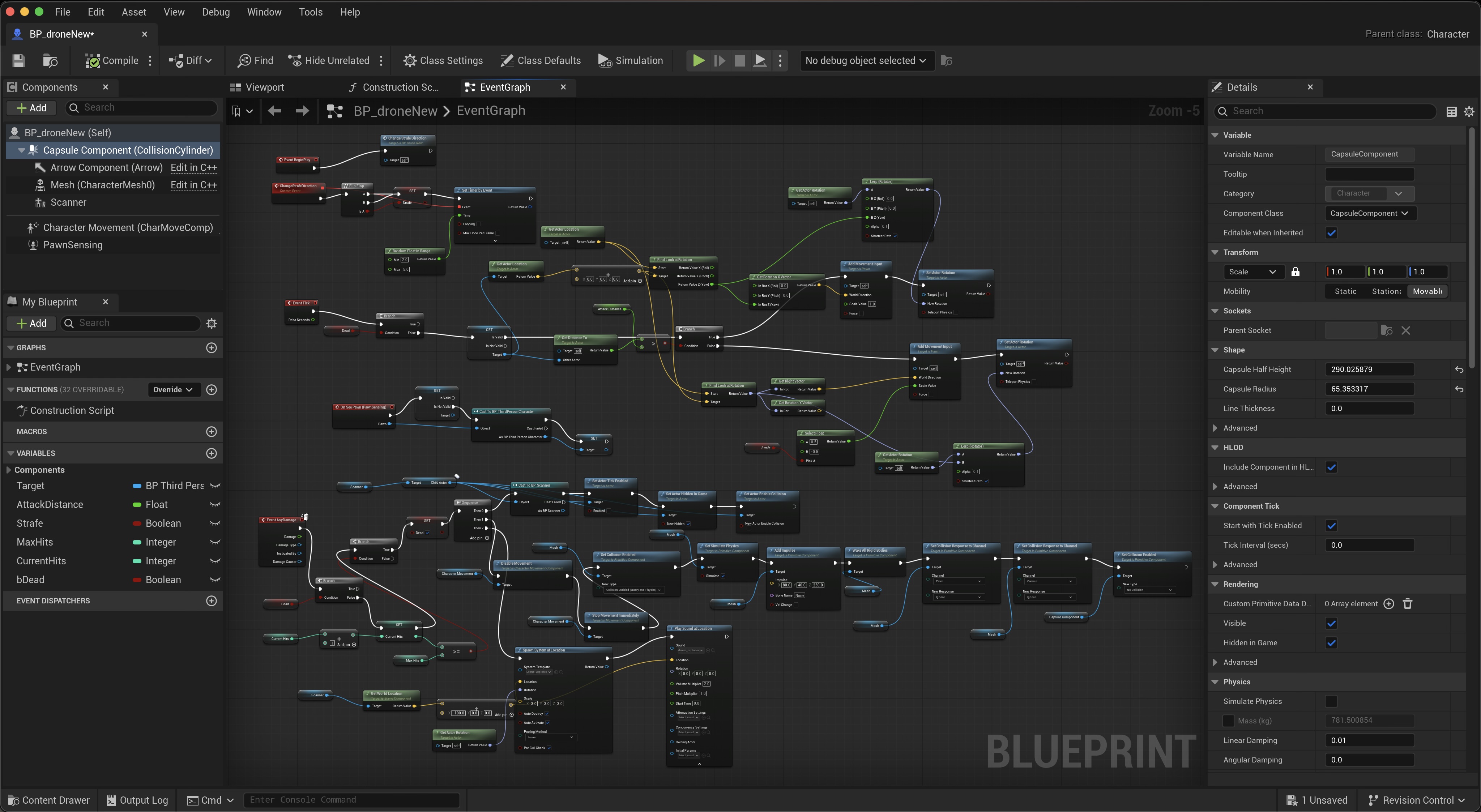
Task: Toggle Hidden in Game checkbox
Action: (1331, 643)
